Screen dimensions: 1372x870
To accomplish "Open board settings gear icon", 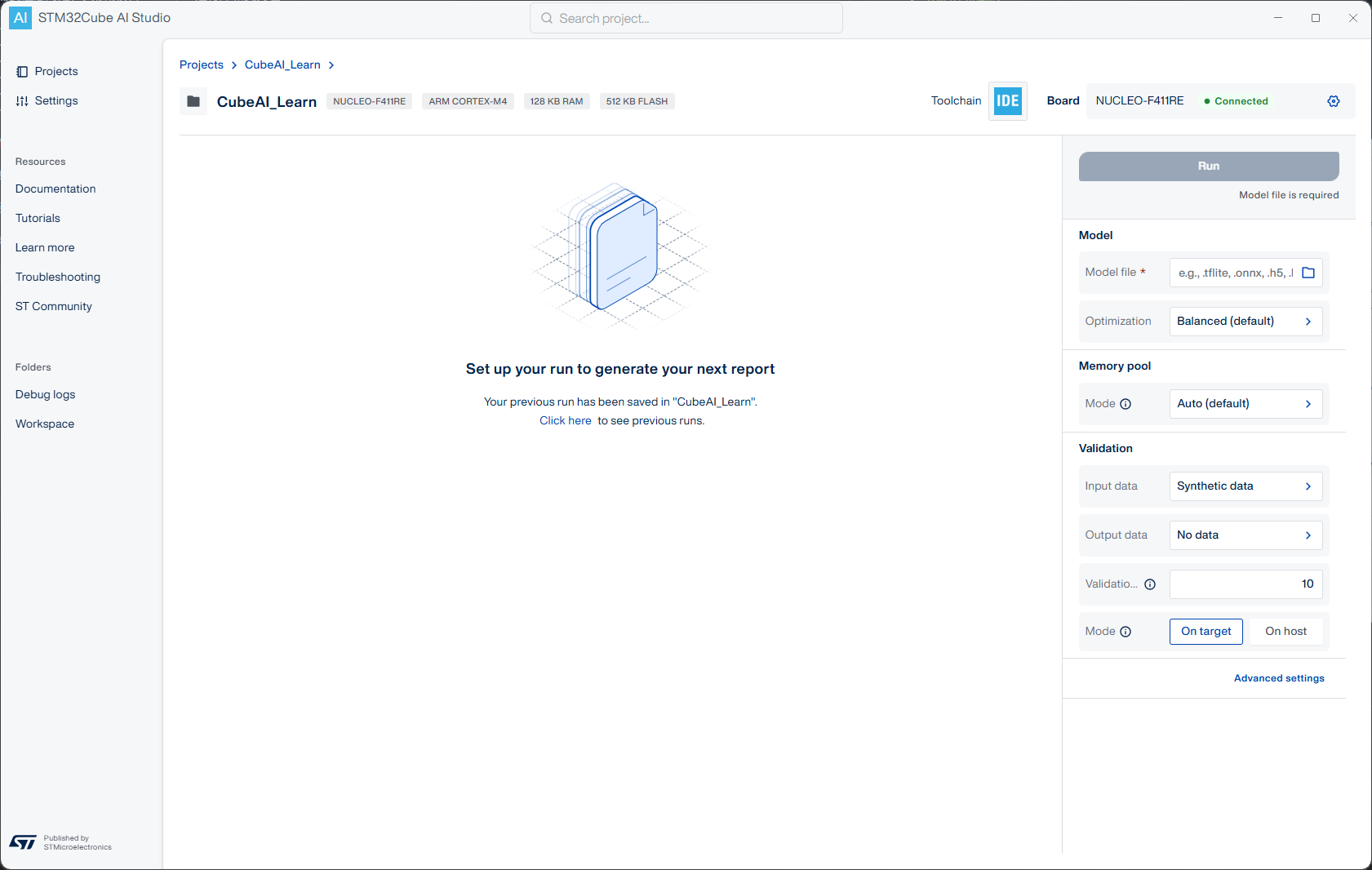I will pos(1334,101).
